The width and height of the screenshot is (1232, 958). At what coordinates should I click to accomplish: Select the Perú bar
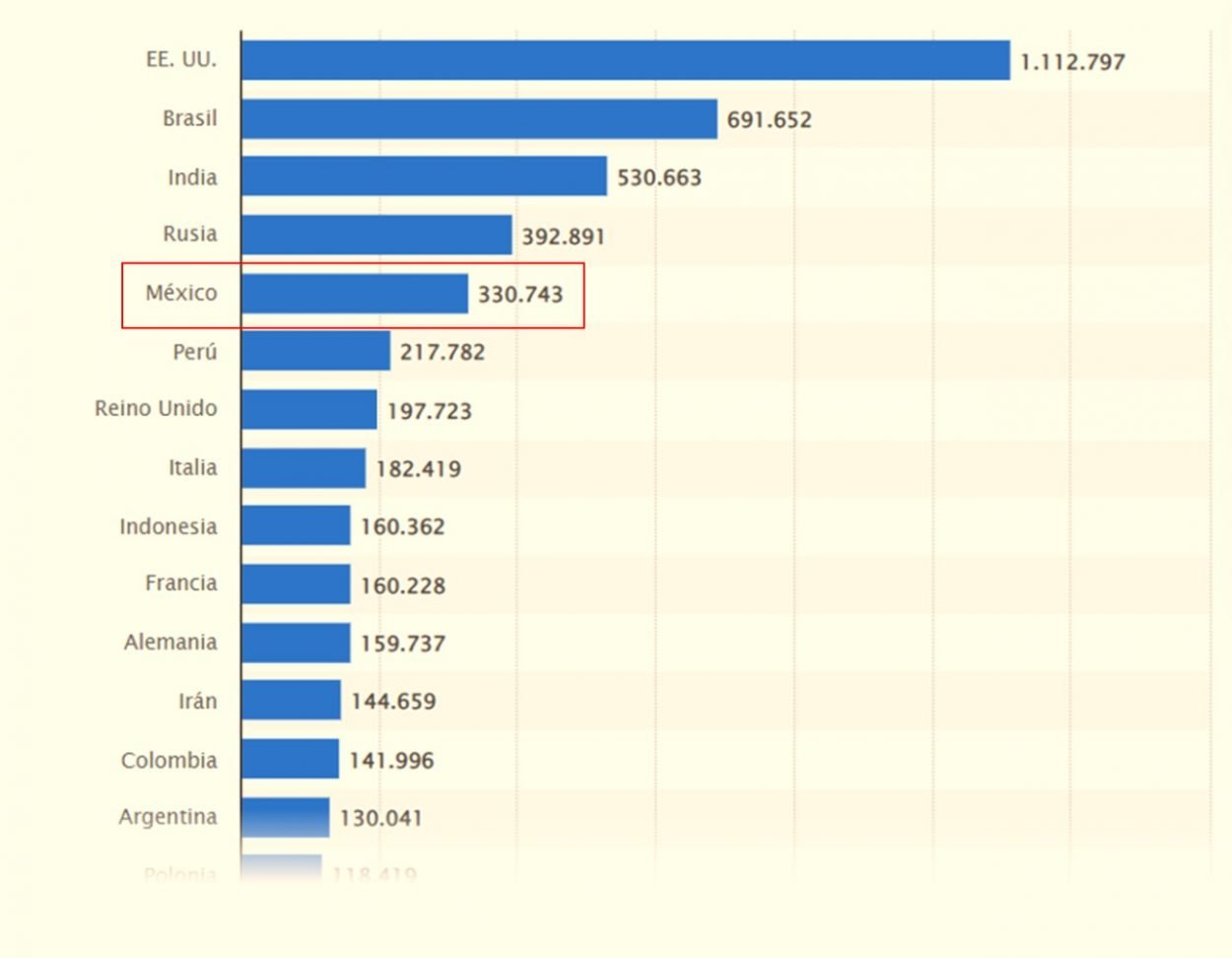point(315,351)
